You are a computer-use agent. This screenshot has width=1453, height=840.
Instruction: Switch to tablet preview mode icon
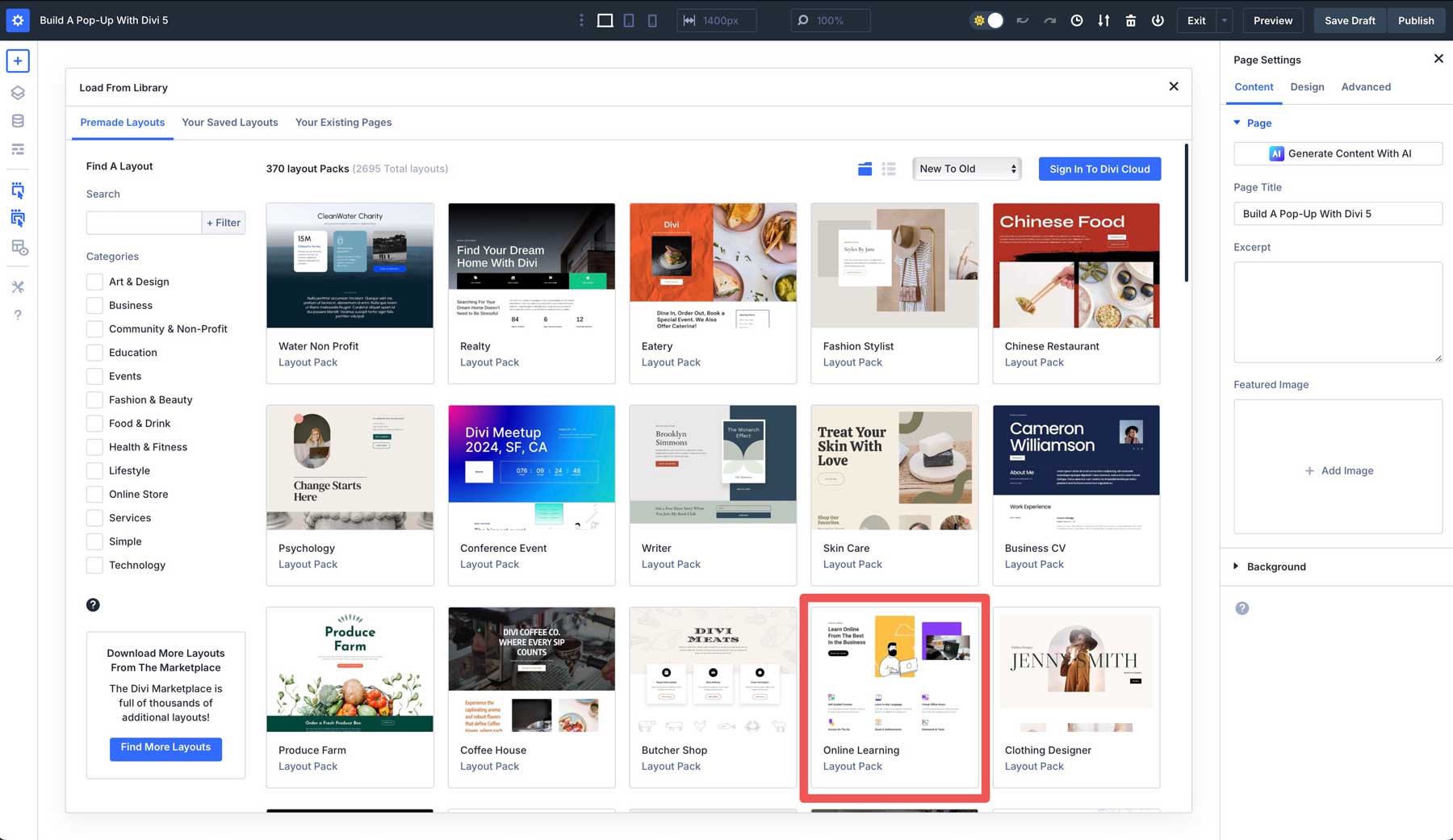pos(628,20)
